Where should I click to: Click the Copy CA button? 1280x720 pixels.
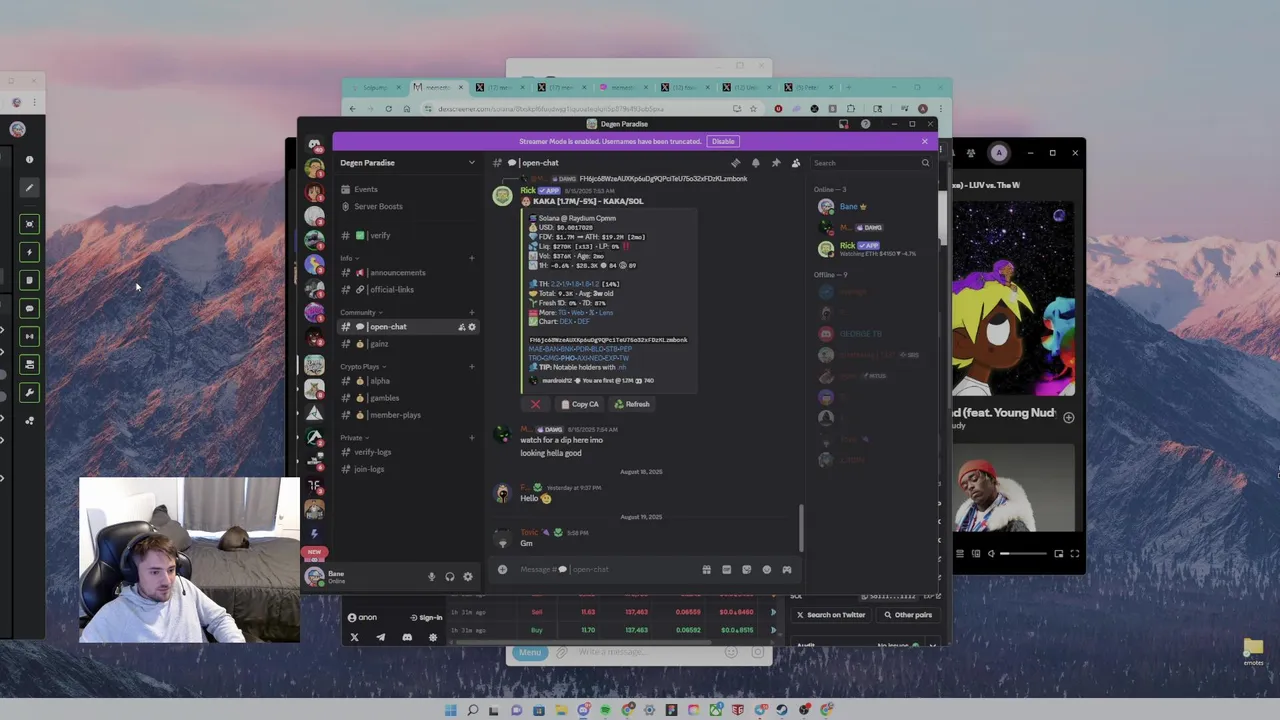[580, 404]
